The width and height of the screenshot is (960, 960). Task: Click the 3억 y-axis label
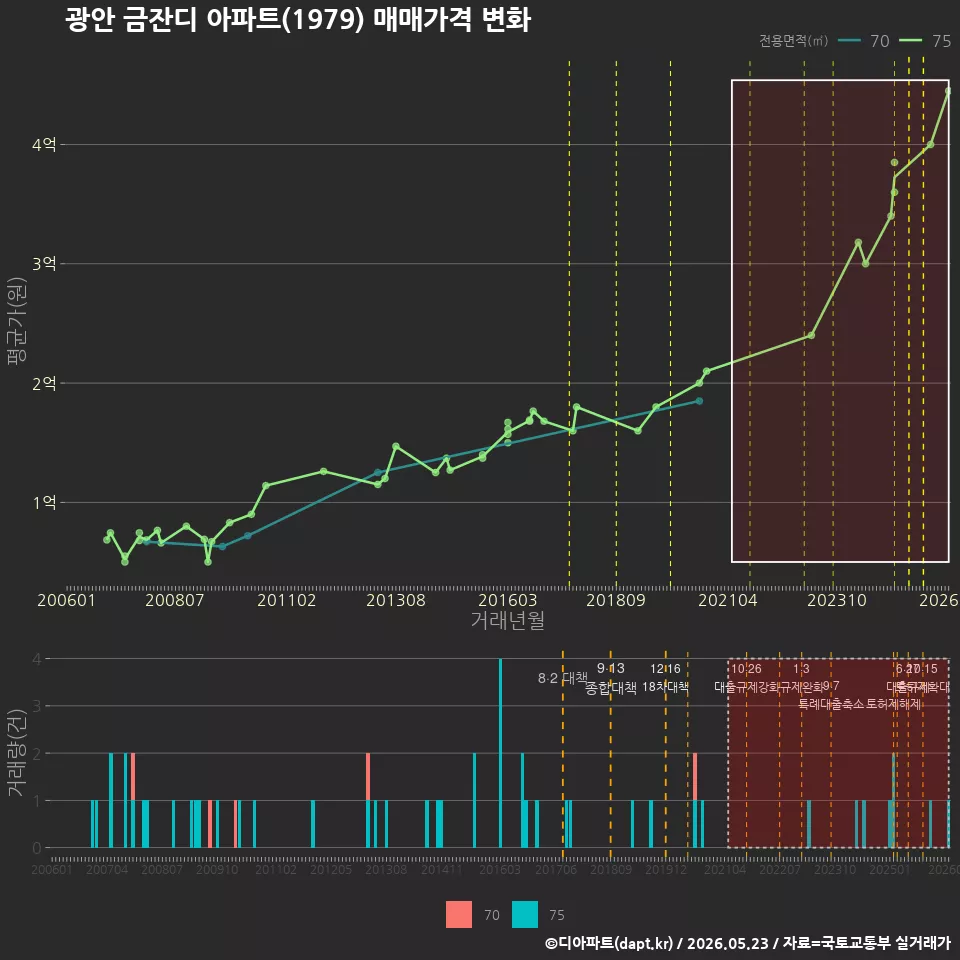click(x=44, y=264)
